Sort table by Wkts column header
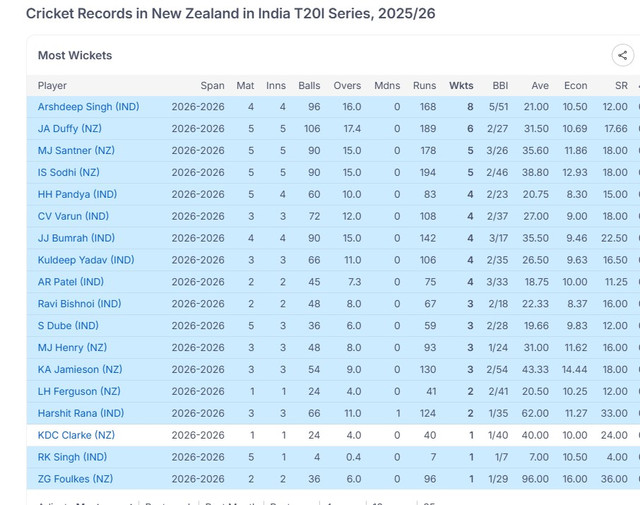Image resolution: width=640 pixels, height=505 pixels. [x=461, y=86]
